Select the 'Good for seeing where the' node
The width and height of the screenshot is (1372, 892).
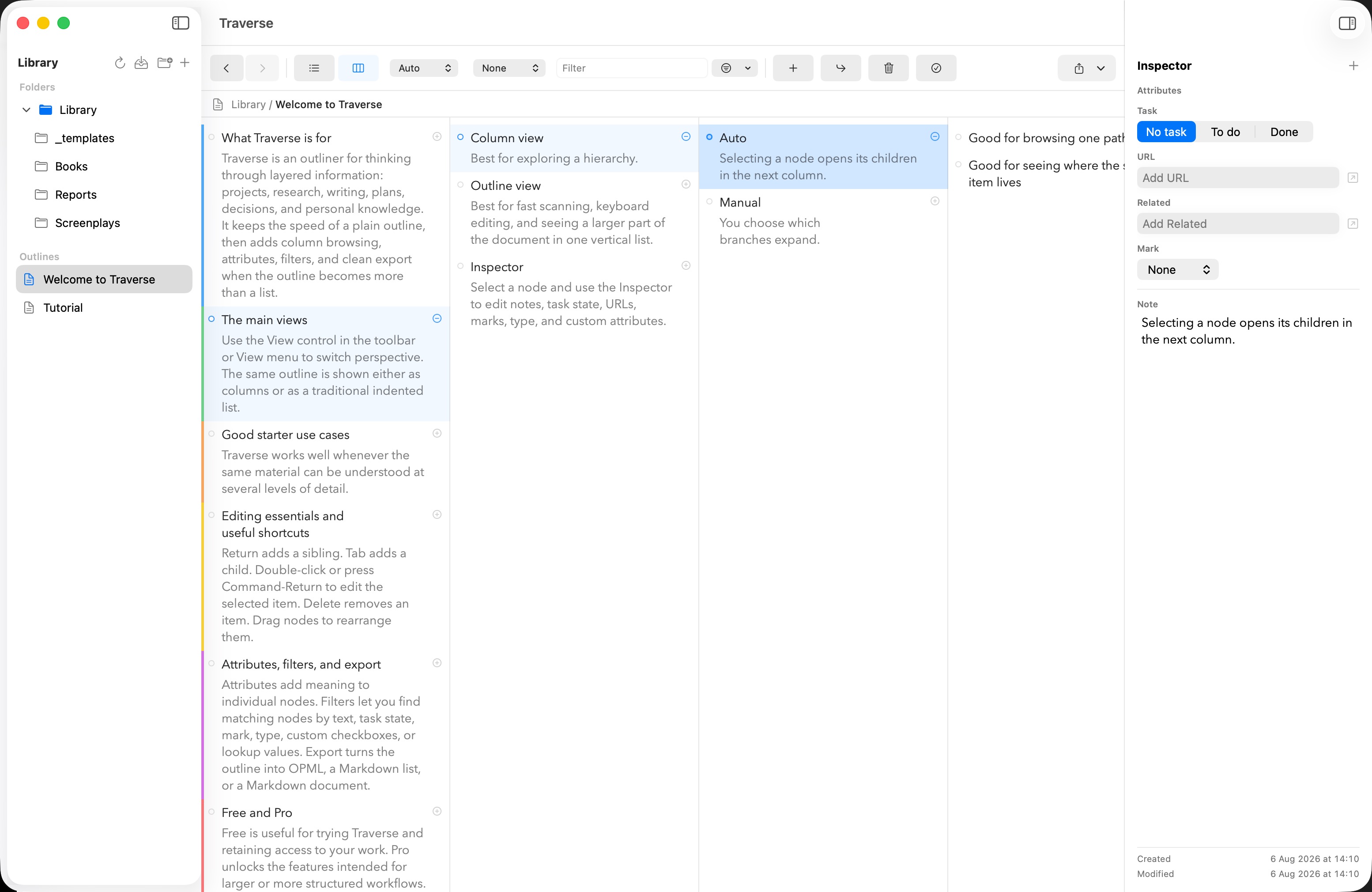point(1046,174)
